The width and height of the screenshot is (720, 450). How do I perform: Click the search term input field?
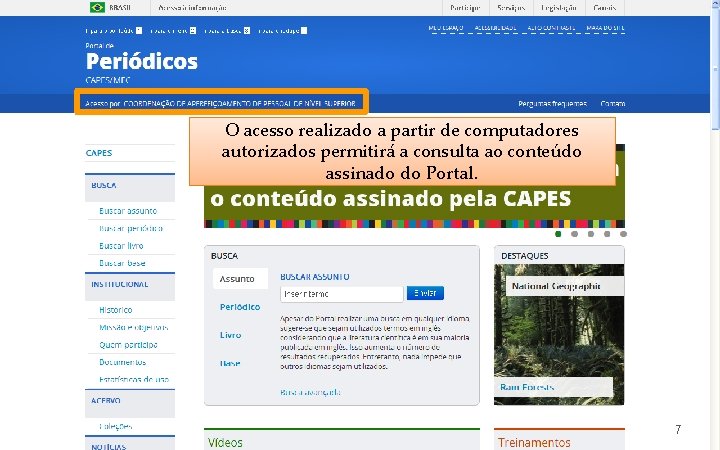point(342,294)
